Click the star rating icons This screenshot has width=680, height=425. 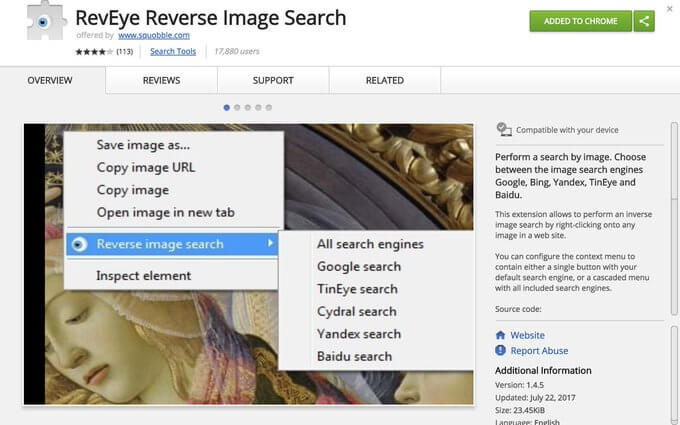pos(94,51)
